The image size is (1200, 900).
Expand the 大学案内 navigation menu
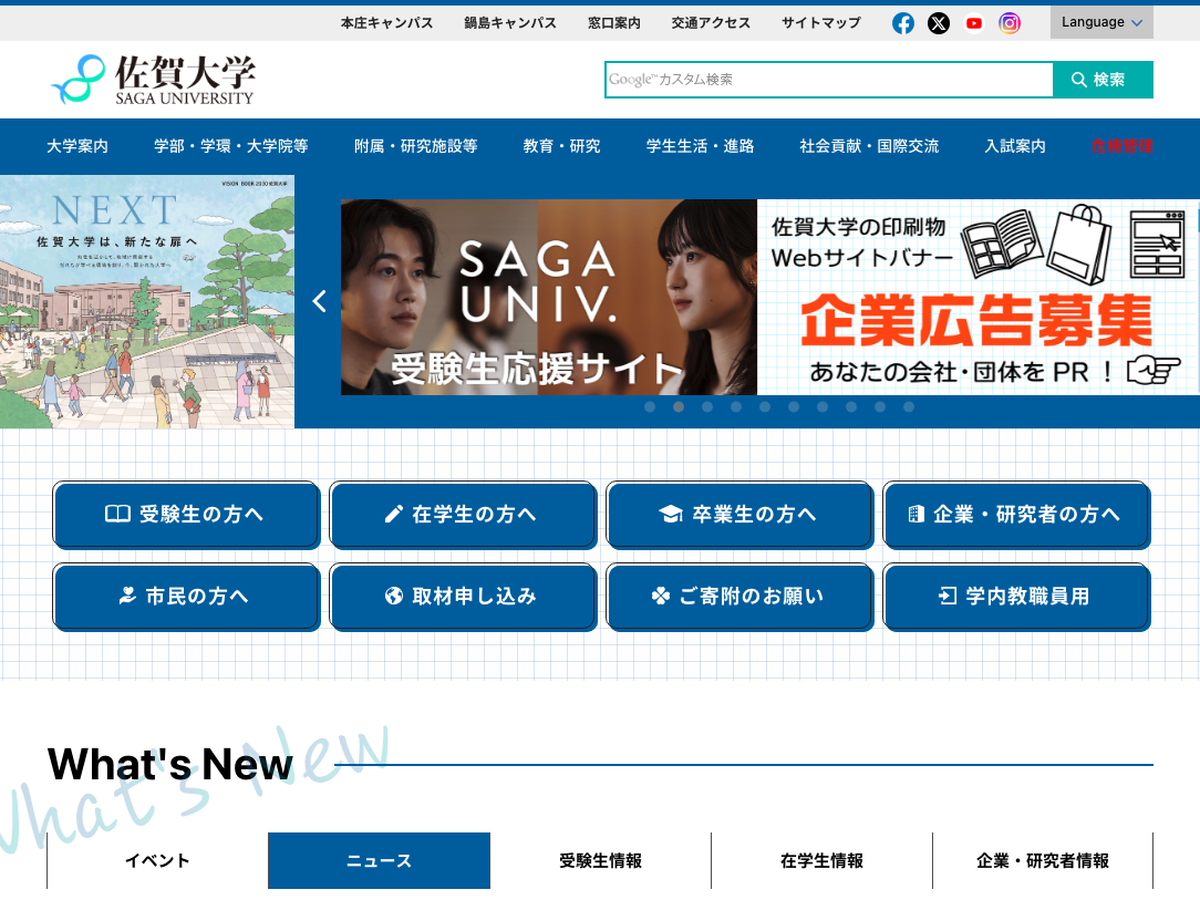77,146
